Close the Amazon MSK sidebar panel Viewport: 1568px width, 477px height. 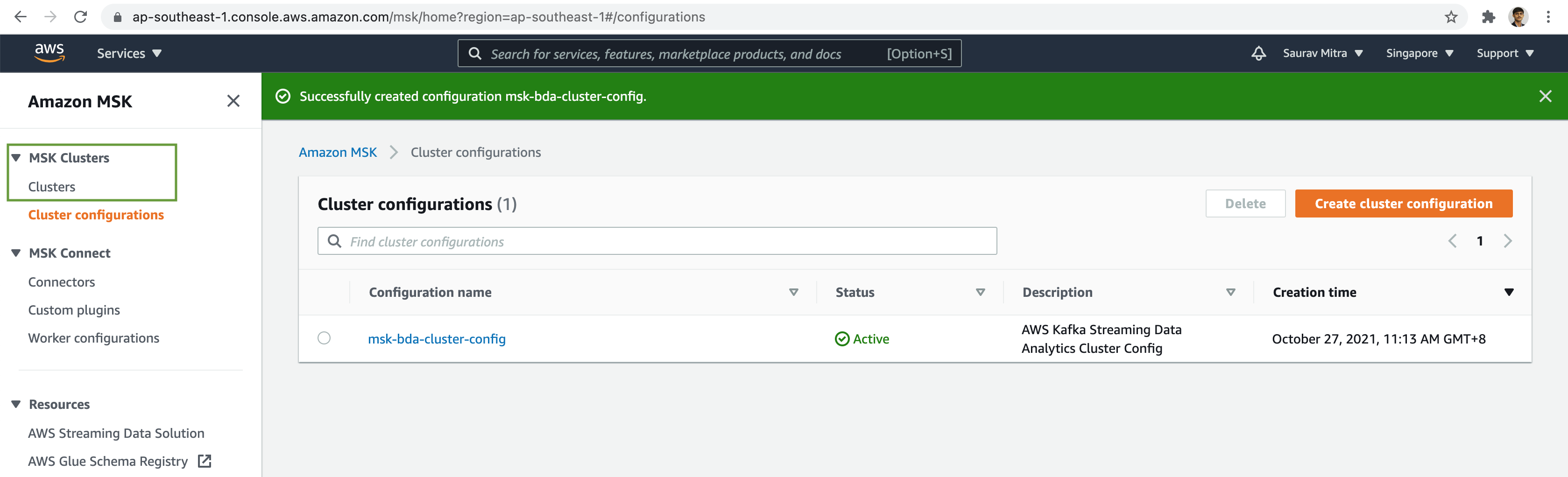[233, 101]
